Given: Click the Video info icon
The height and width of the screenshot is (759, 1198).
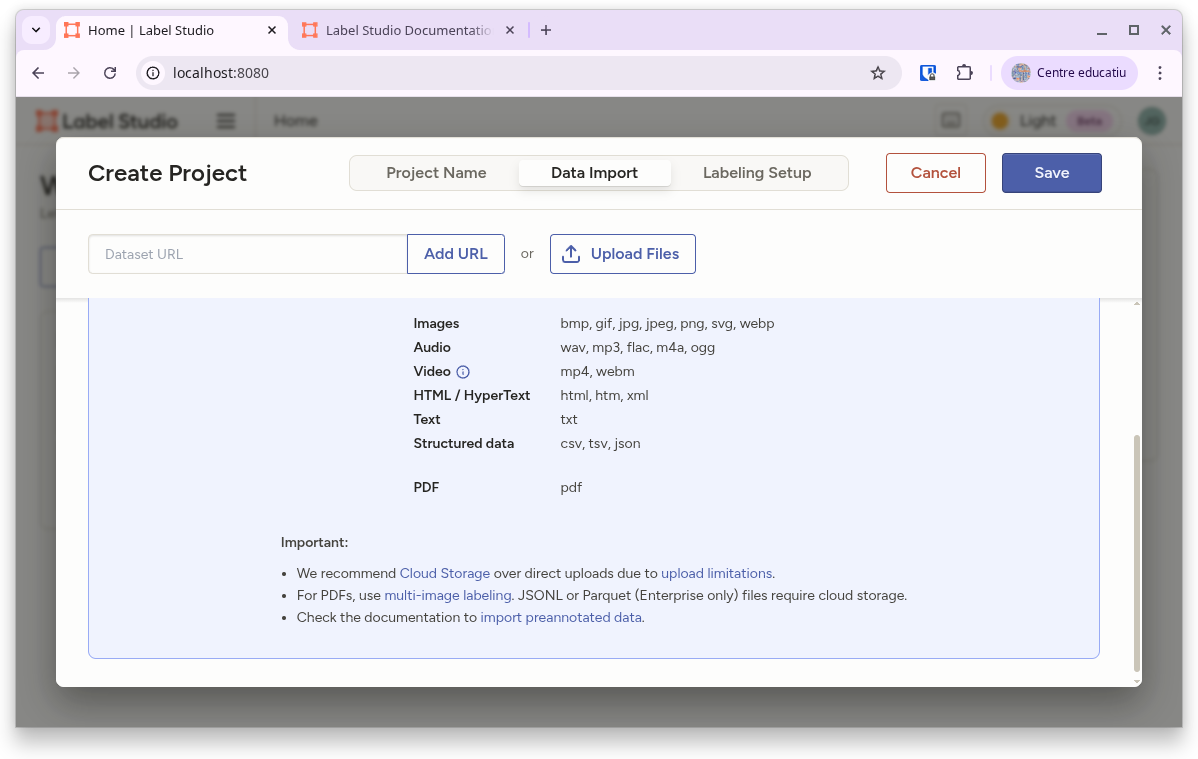Looking at the screenshot, I should tap(463, 372).
